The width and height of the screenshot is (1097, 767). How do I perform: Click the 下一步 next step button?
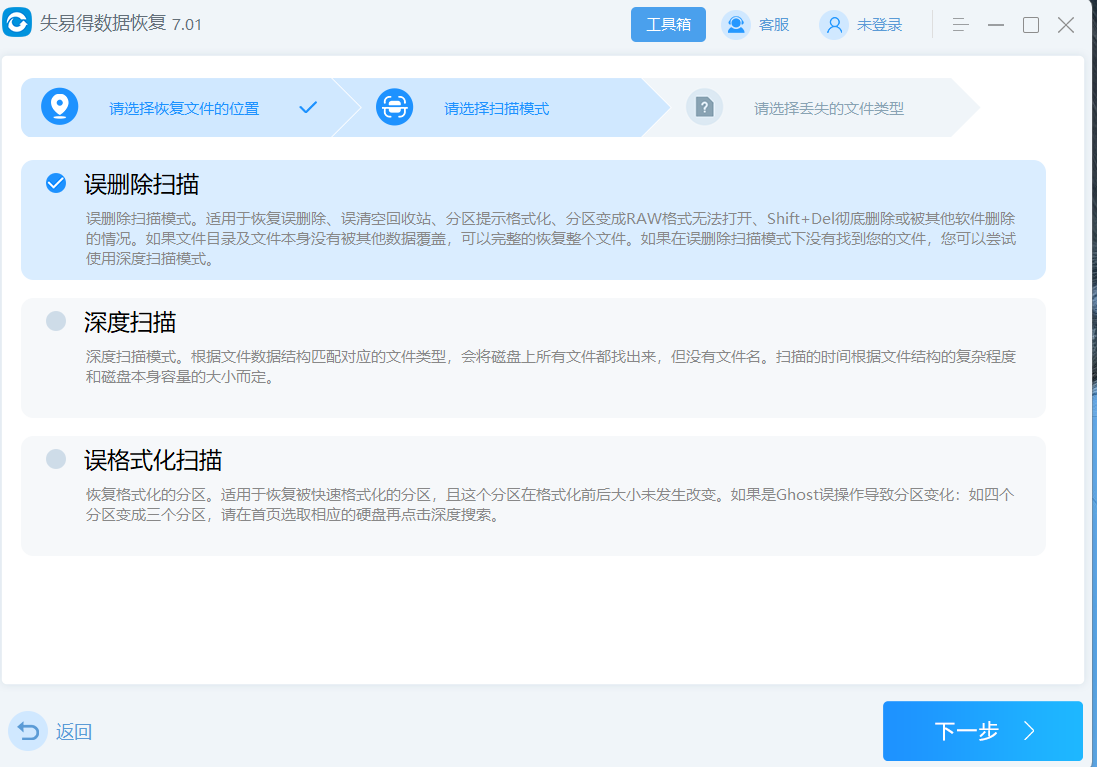[982, 731]
